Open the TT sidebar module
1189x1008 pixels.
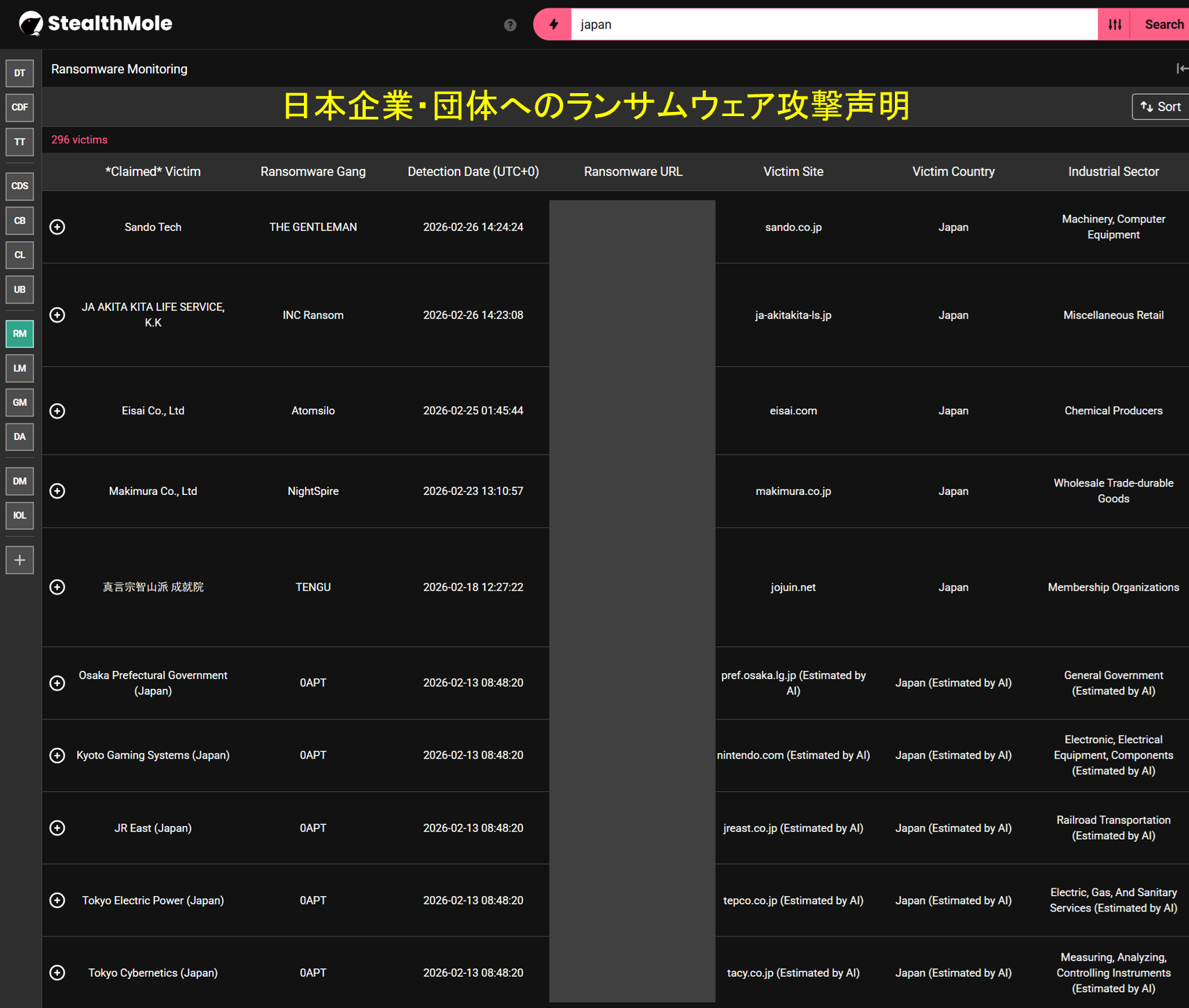[x=19, y=142]
